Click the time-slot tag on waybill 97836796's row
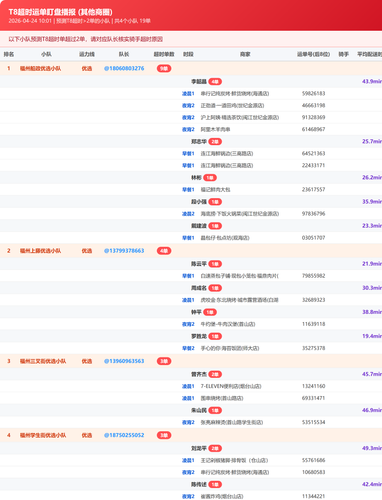This screenshot has height=500, width=382. tap(188, 214)
